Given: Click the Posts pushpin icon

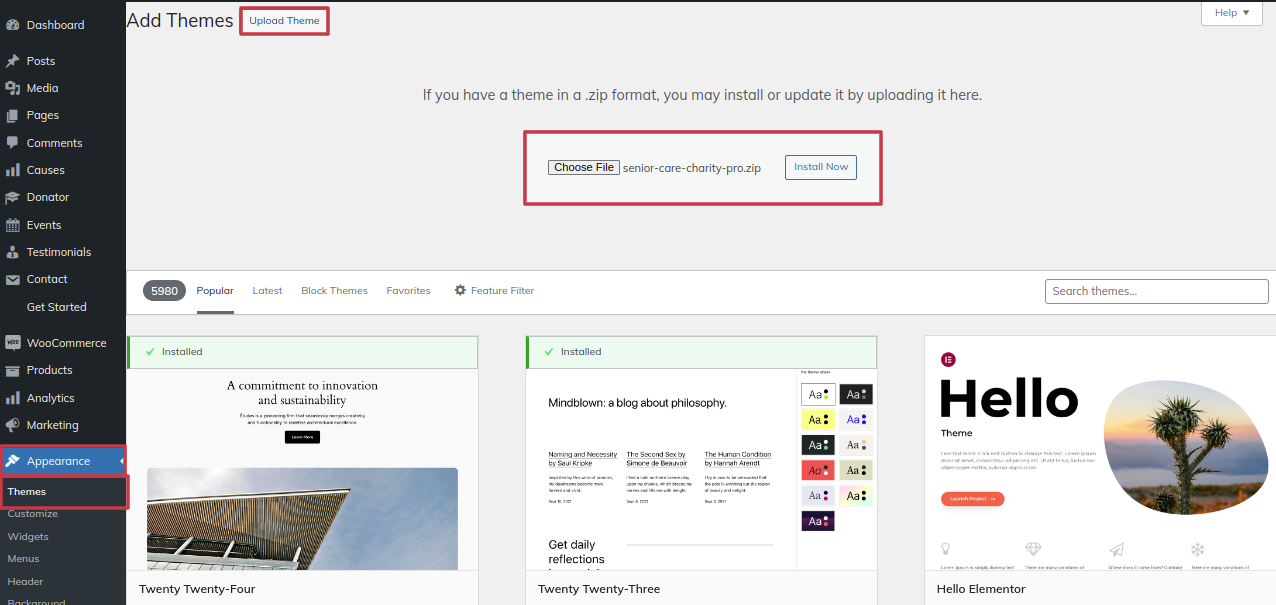Looking at the screenshot, I should (x=13, y=61).
